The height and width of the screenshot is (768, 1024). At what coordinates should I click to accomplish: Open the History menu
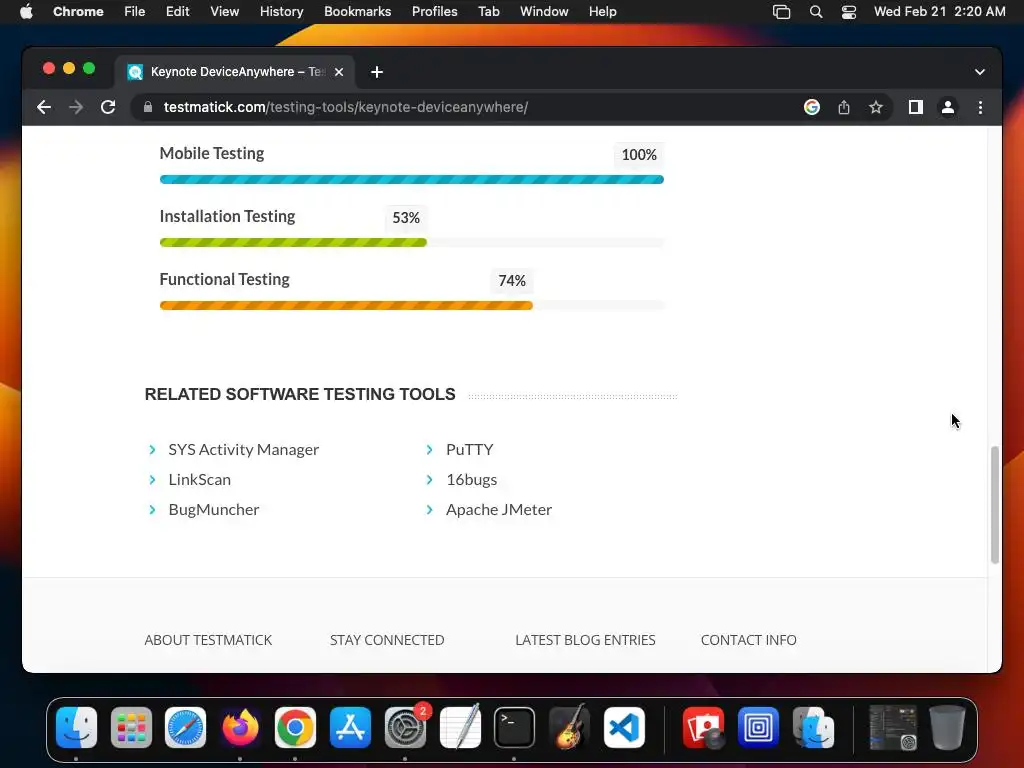[281, 11]
